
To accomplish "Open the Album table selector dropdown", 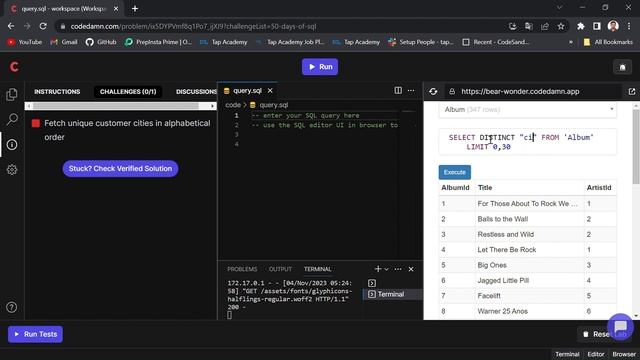I will coord(527,109).
